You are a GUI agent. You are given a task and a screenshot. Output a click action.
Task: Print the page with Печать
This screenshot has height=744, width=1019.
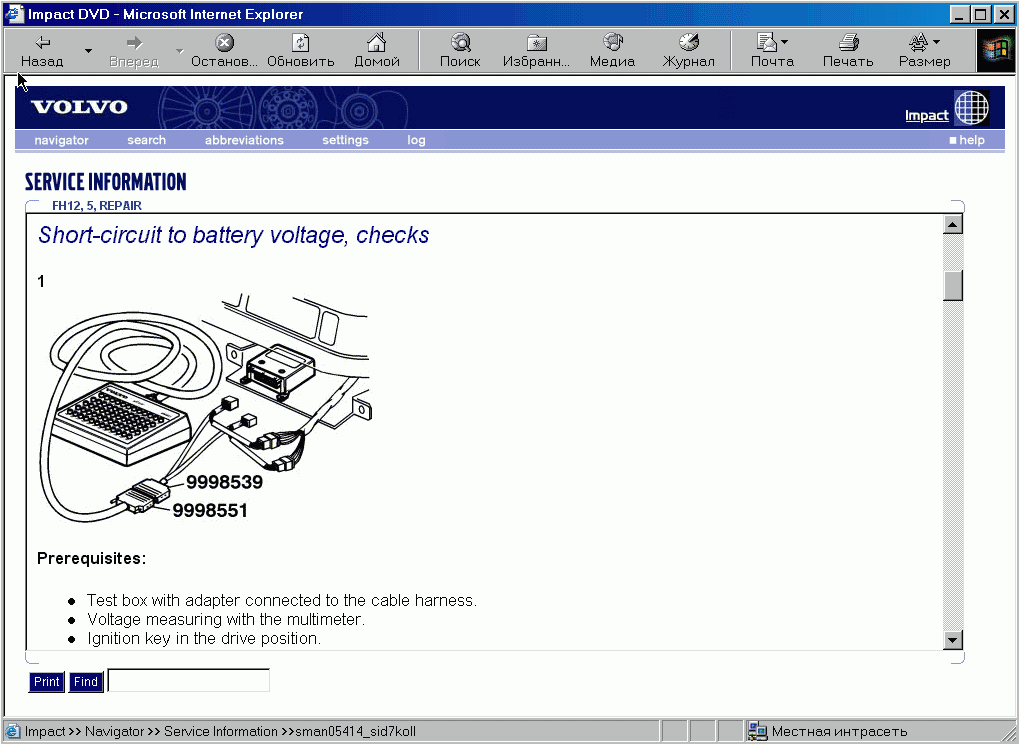(x=848, y=51)
